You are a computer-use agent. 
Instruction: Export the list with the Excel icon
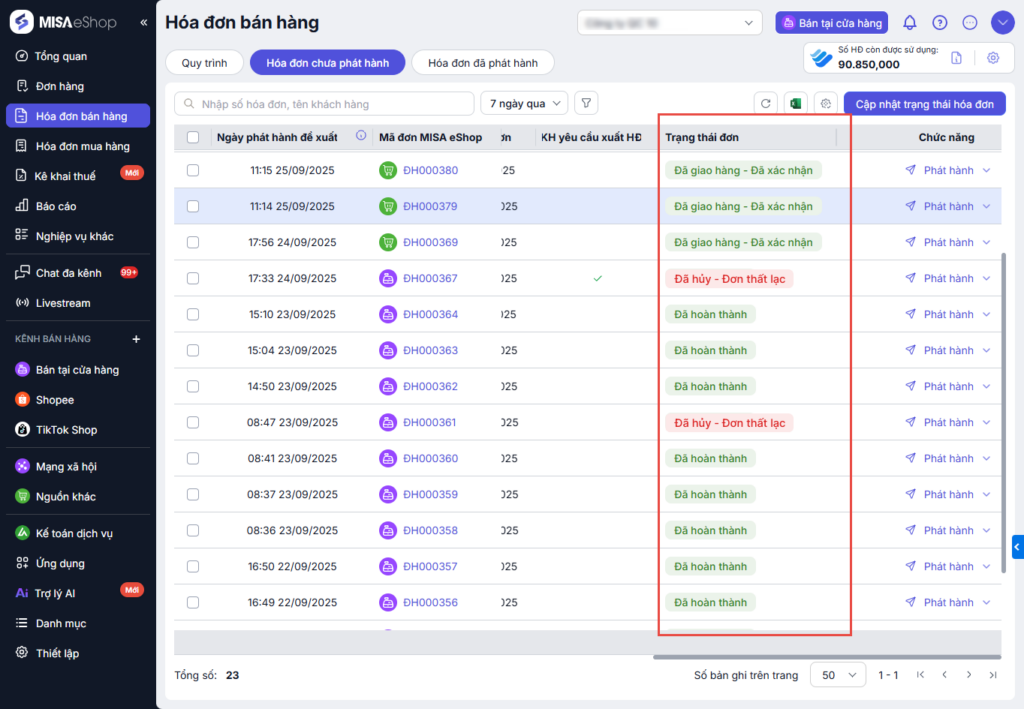(x=796, y=103)
